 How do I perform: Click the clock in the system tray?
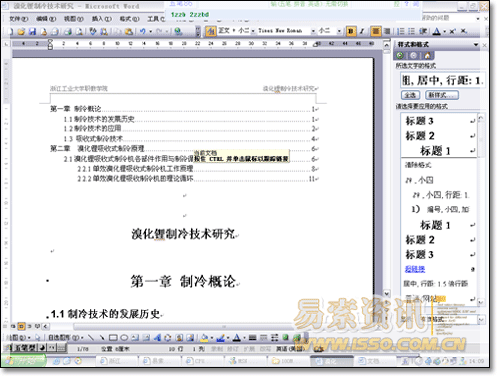coord(476,361)
